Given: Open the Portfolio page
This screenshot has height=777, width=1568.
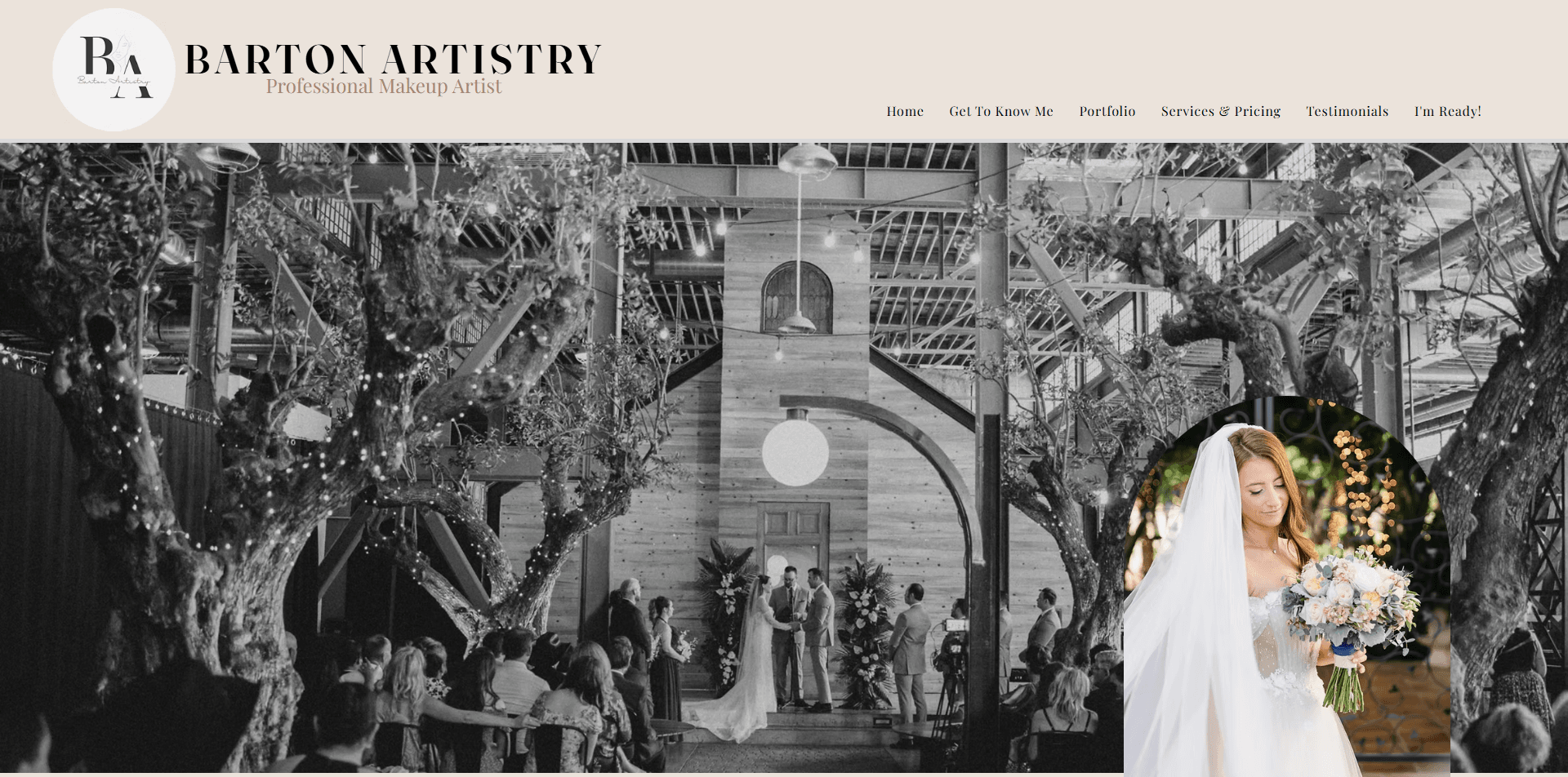Looking at the screenshot, I should tap(1107, 111).
